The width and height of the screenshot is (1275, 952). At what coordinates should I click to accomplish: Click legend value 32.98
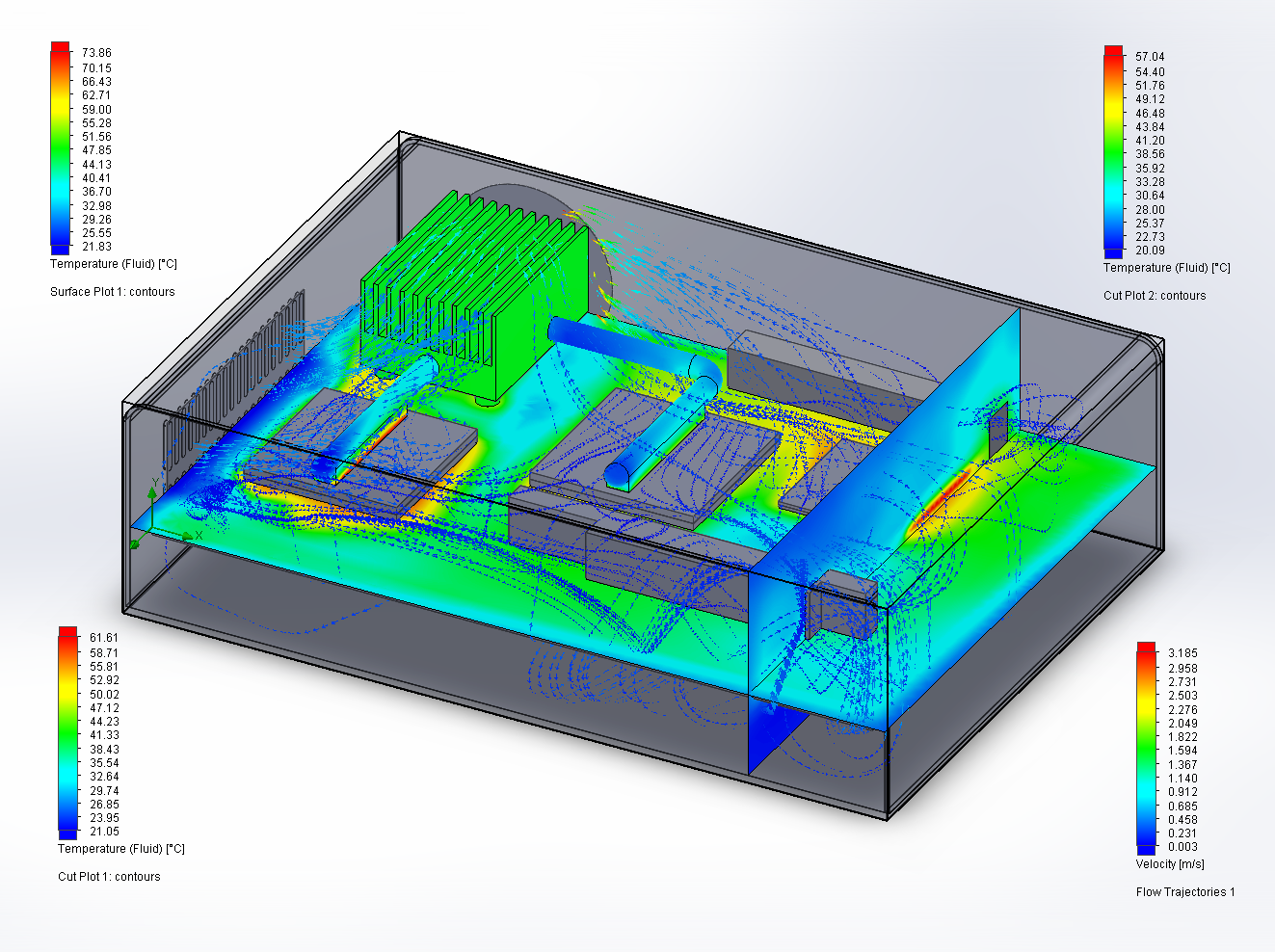point(96,205)
